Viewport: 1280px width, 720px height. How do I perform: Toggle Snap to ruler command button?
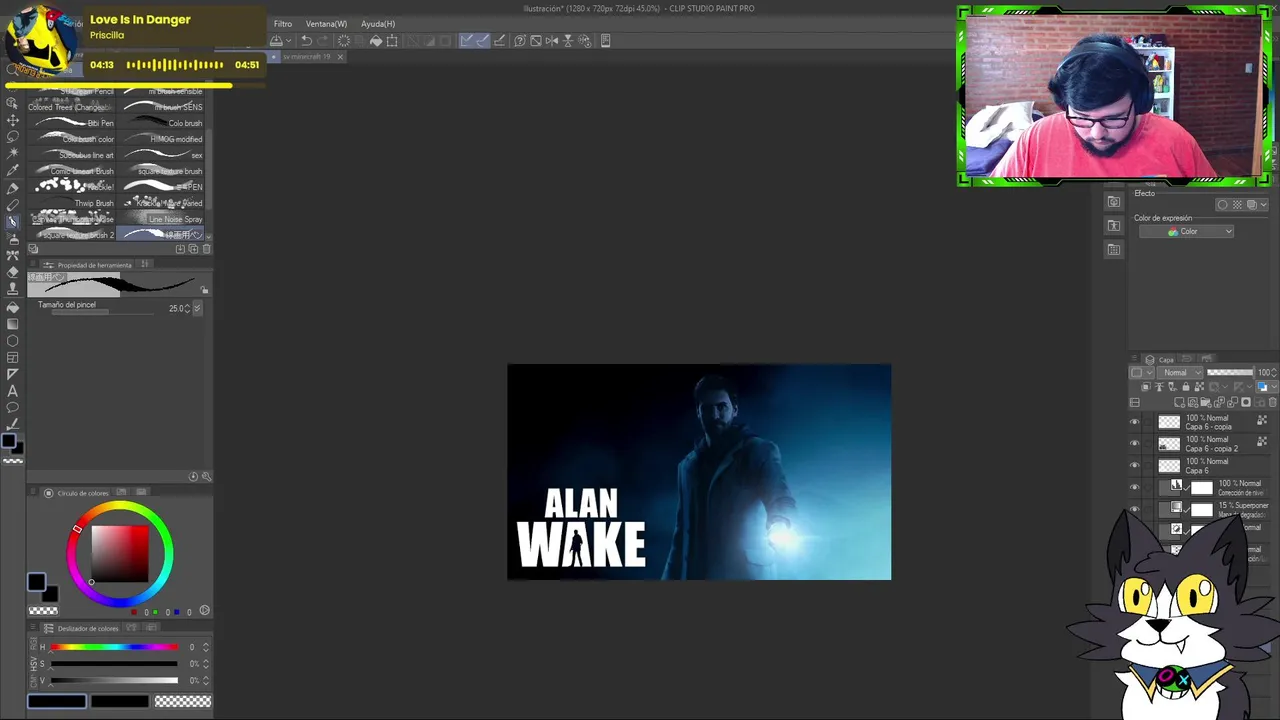(467, 41)
